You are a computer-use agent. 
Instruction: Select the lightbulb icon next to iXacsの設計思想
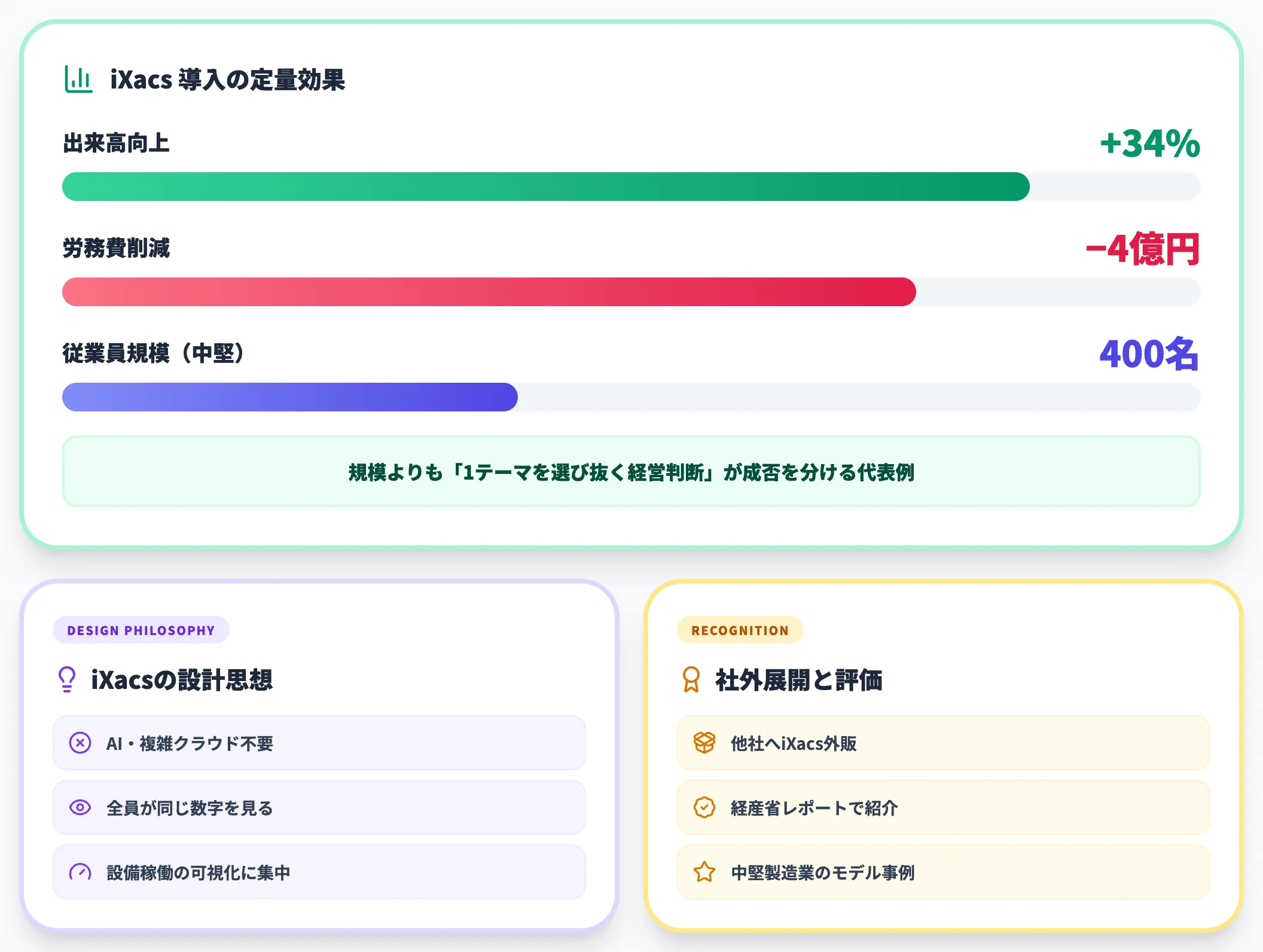67,679
